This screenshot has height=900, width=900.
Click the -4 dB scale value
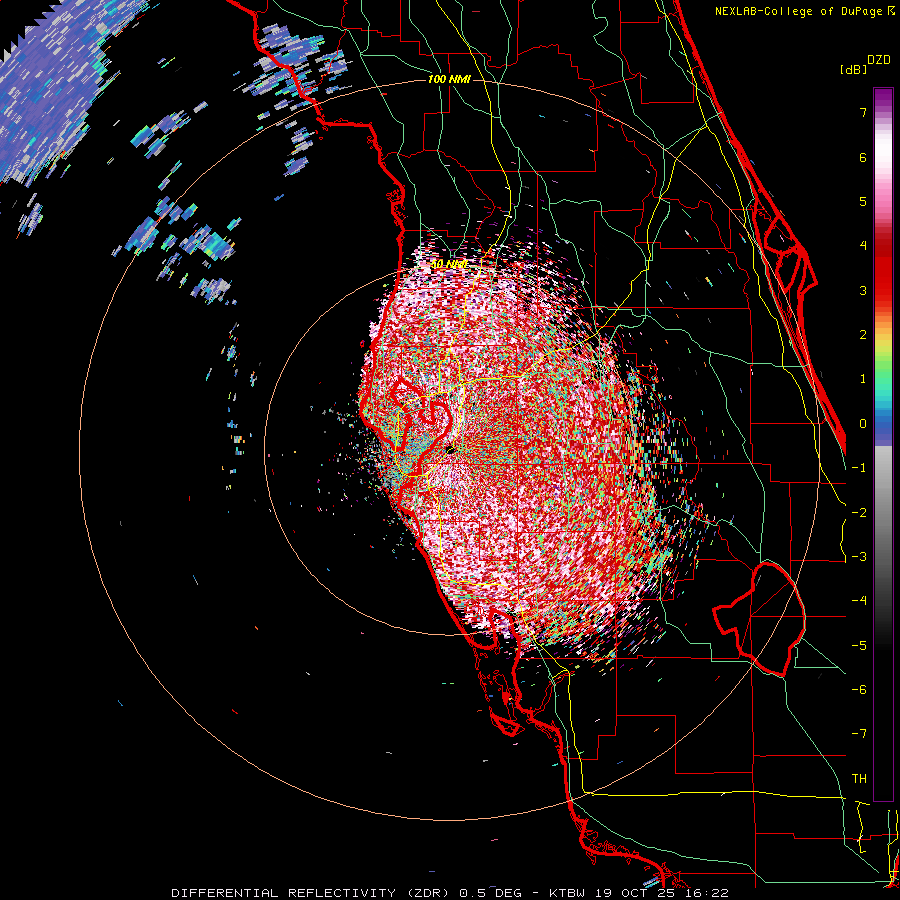click(x=859, y=601)
